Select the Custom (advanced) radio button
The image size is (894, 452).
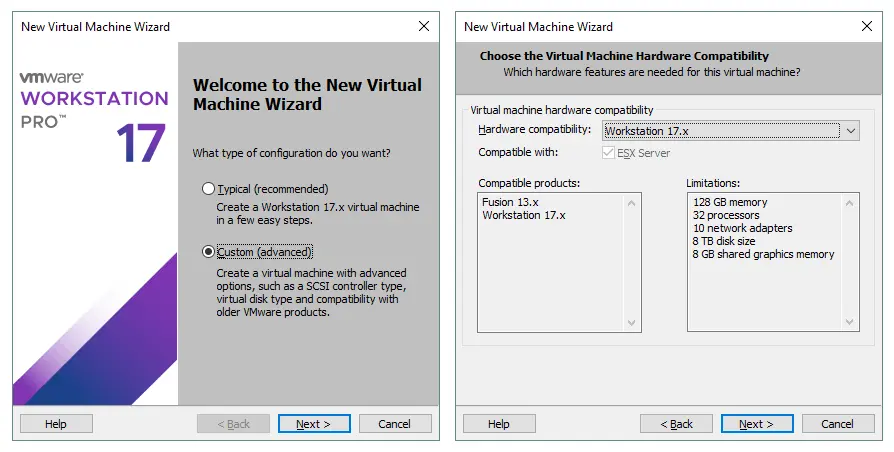[x=208, y=252]
